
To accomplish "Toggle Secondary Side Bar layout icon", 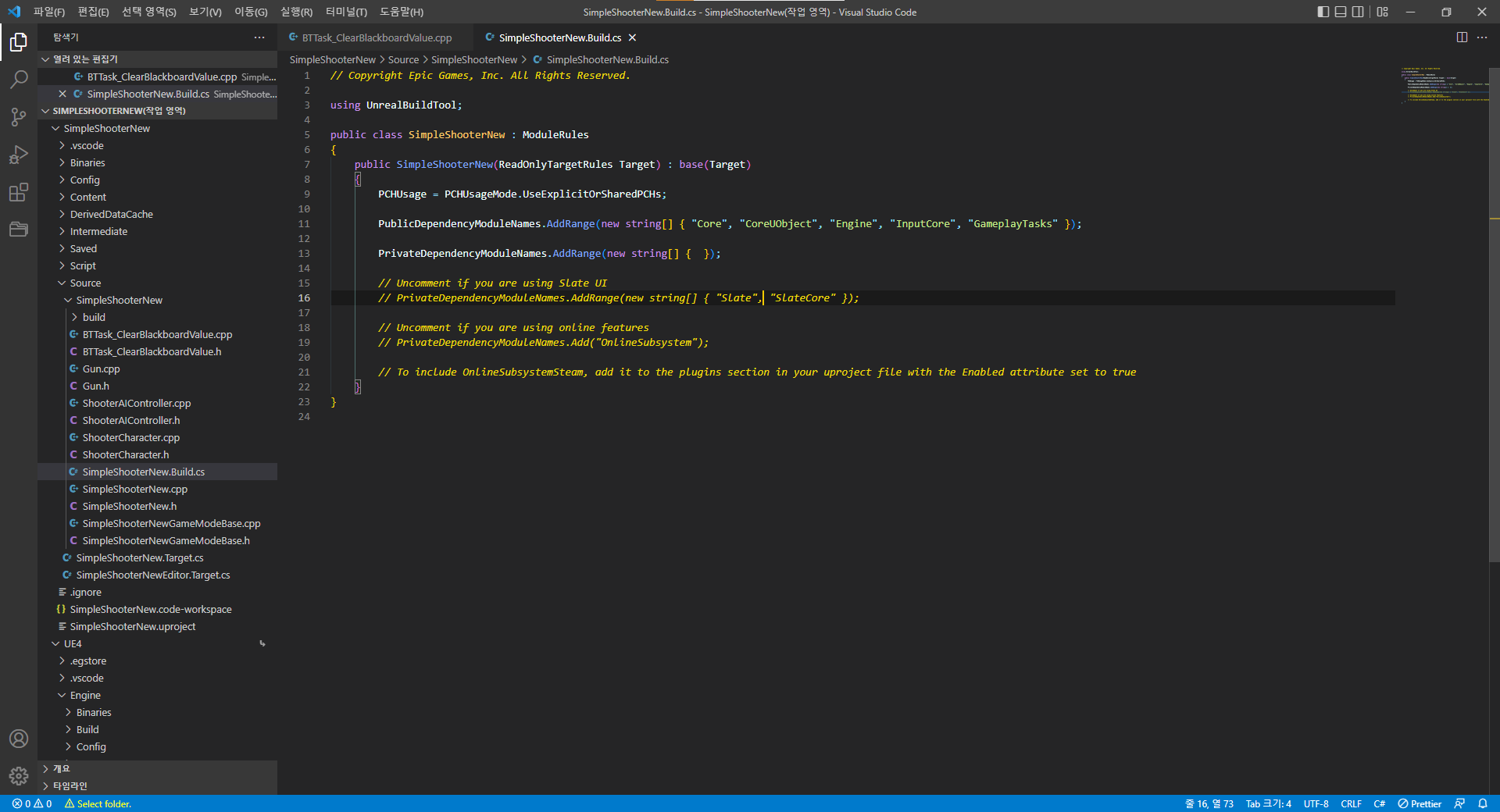I will click(x=1359, y=12).
